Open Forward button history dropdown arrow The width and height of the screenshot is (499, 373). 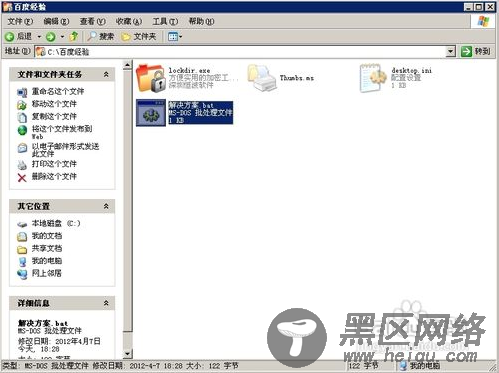(62, 37)
